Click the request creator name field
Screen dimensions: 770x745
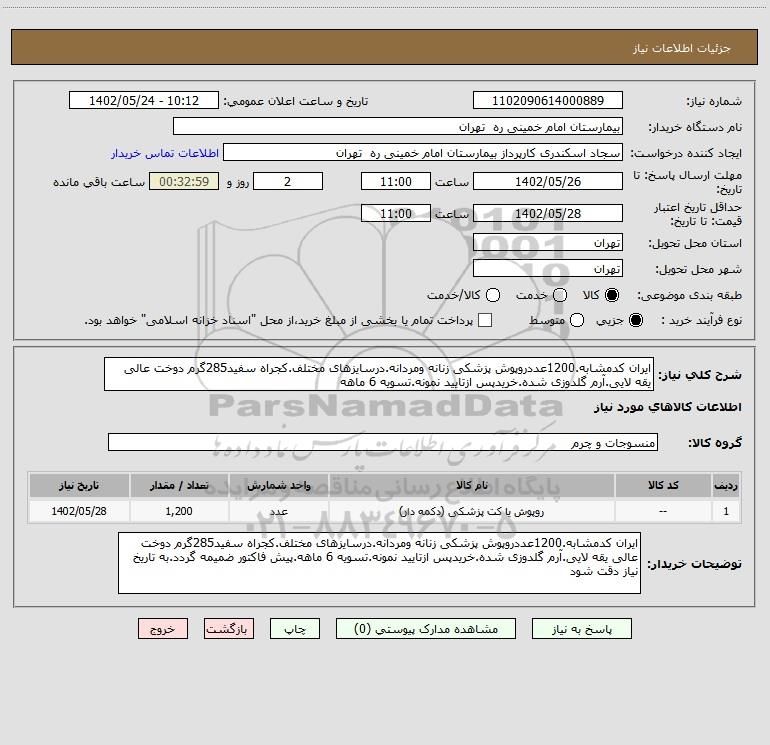coord(423,153)
